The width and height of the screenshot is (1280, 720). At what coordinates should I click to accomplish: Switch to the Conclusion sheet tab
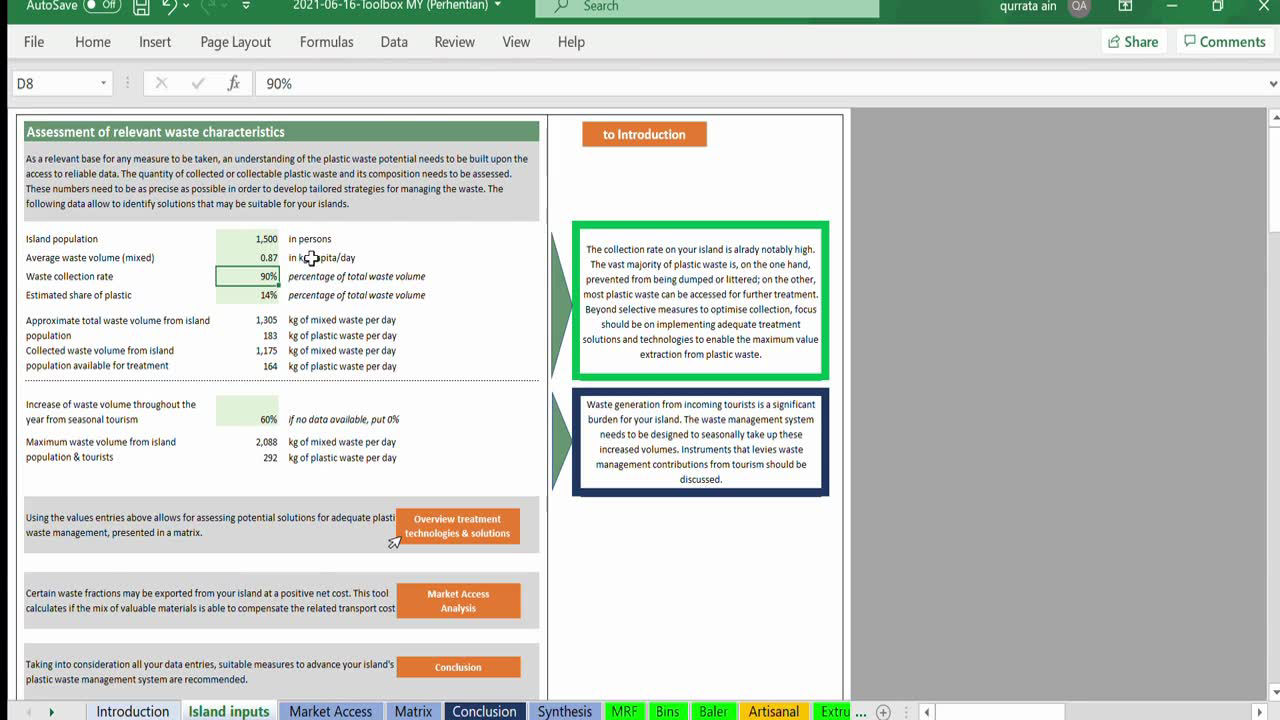pyautogui.click(x=484, y=711)
